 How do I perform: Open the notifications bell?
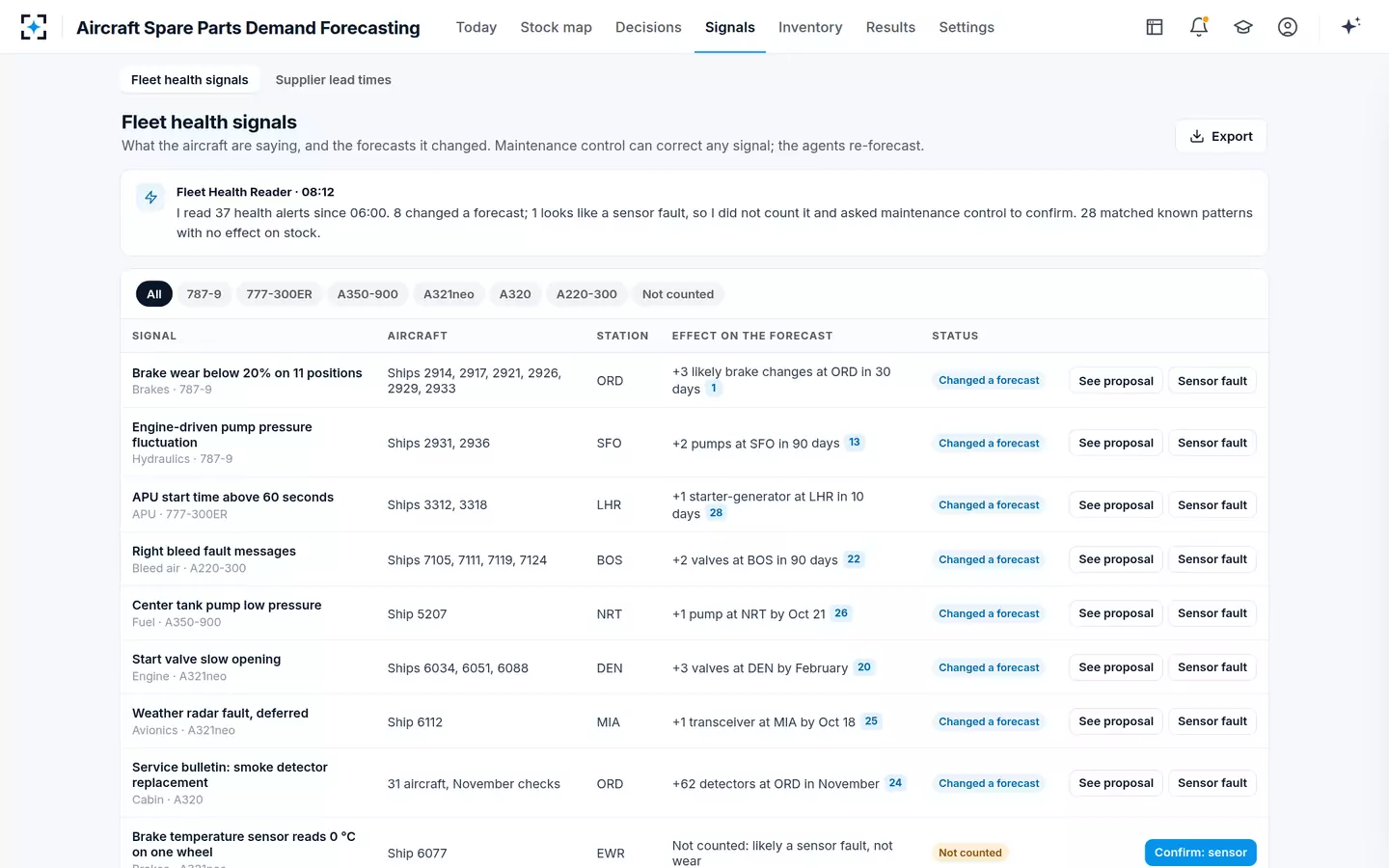pos(1199,27)
